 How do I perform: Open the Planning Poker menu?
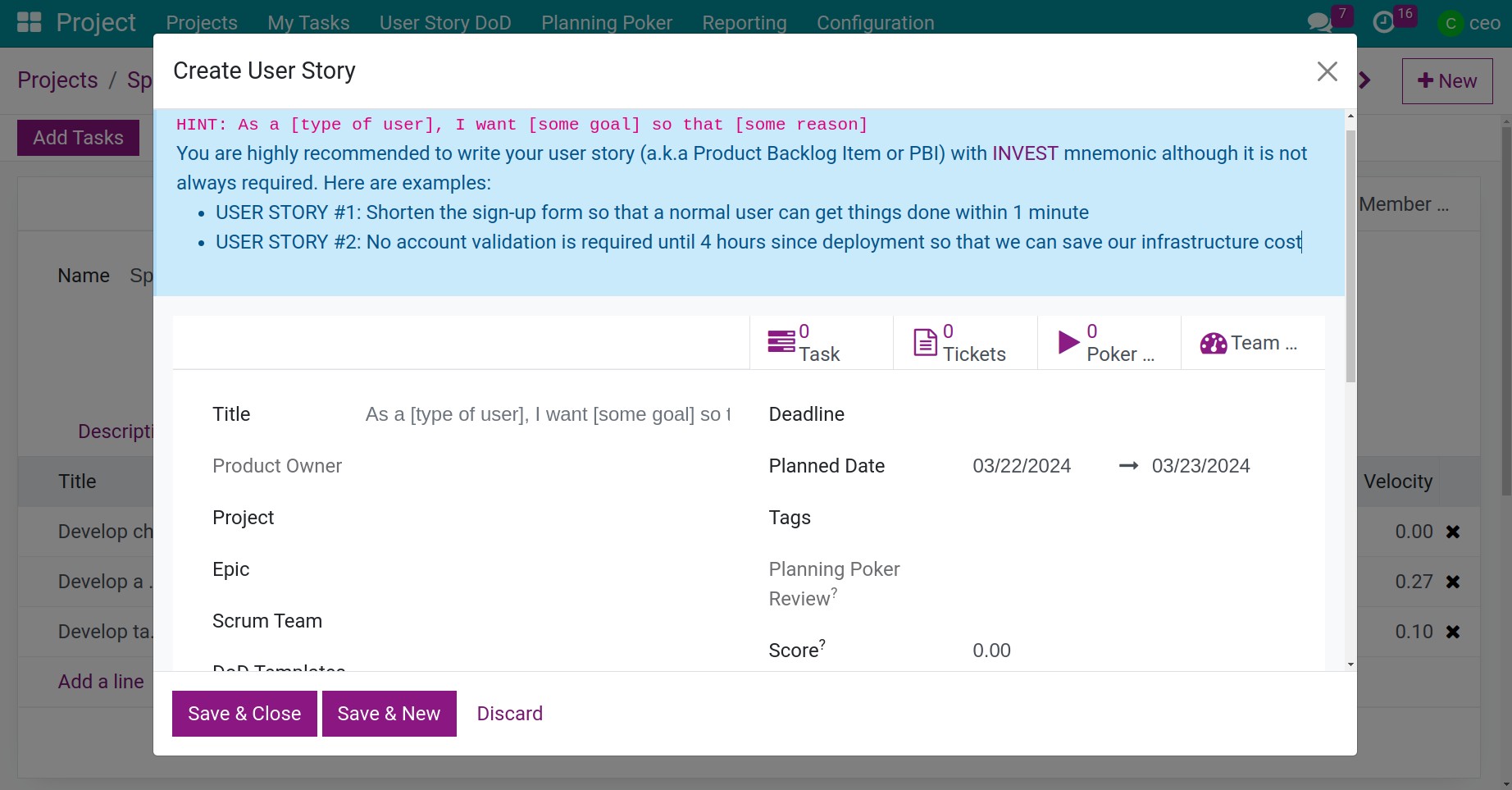pyautogui.click(x=607, y=23)
